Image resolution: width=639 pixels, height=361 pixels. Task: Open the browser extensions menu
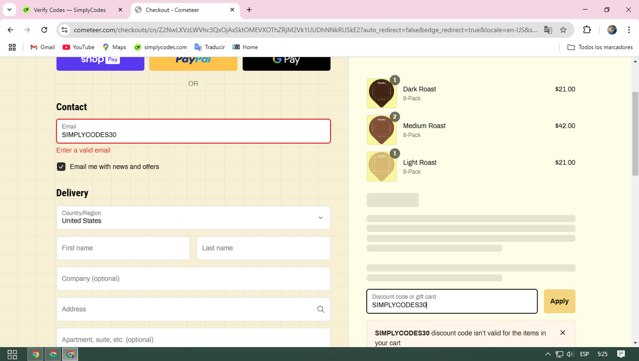tap(587, 30)
